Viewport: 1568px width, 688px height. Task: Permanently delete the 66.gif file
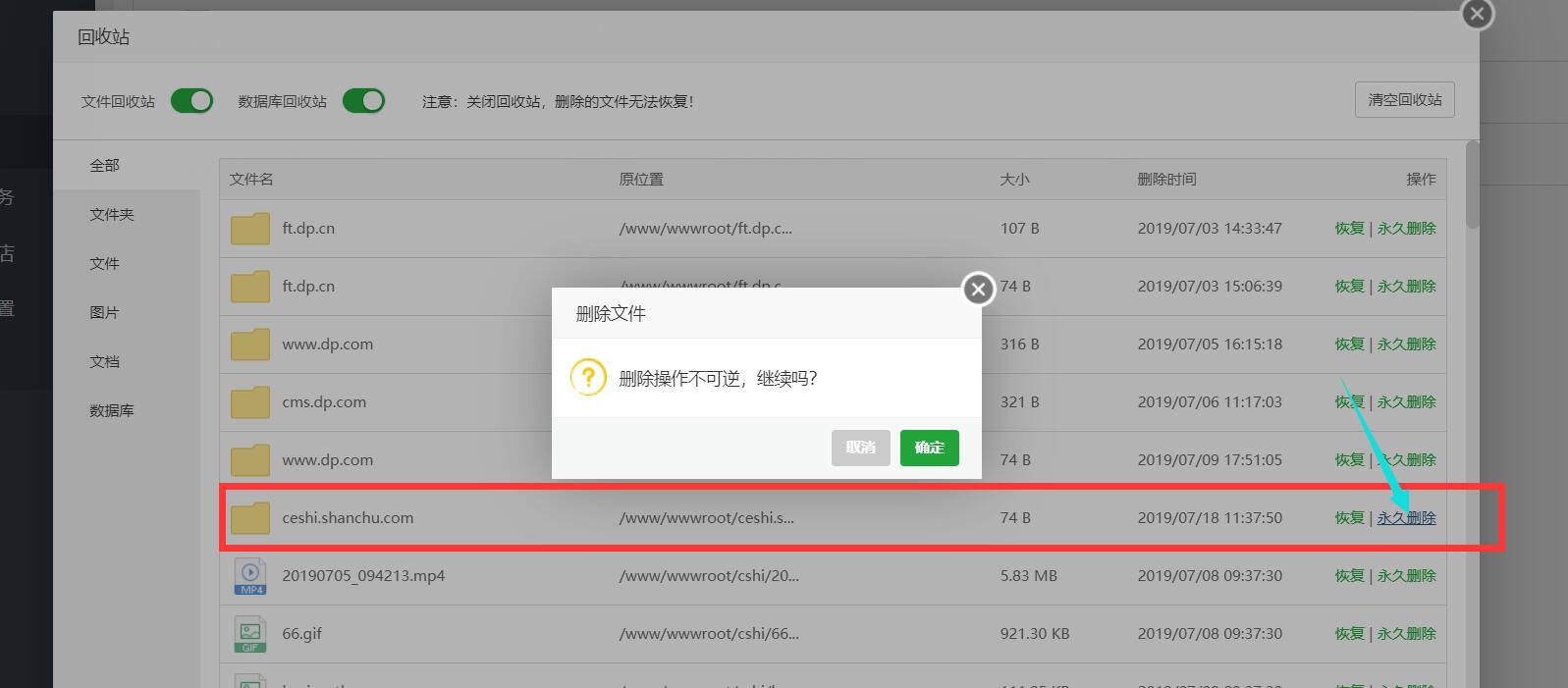1406,633
